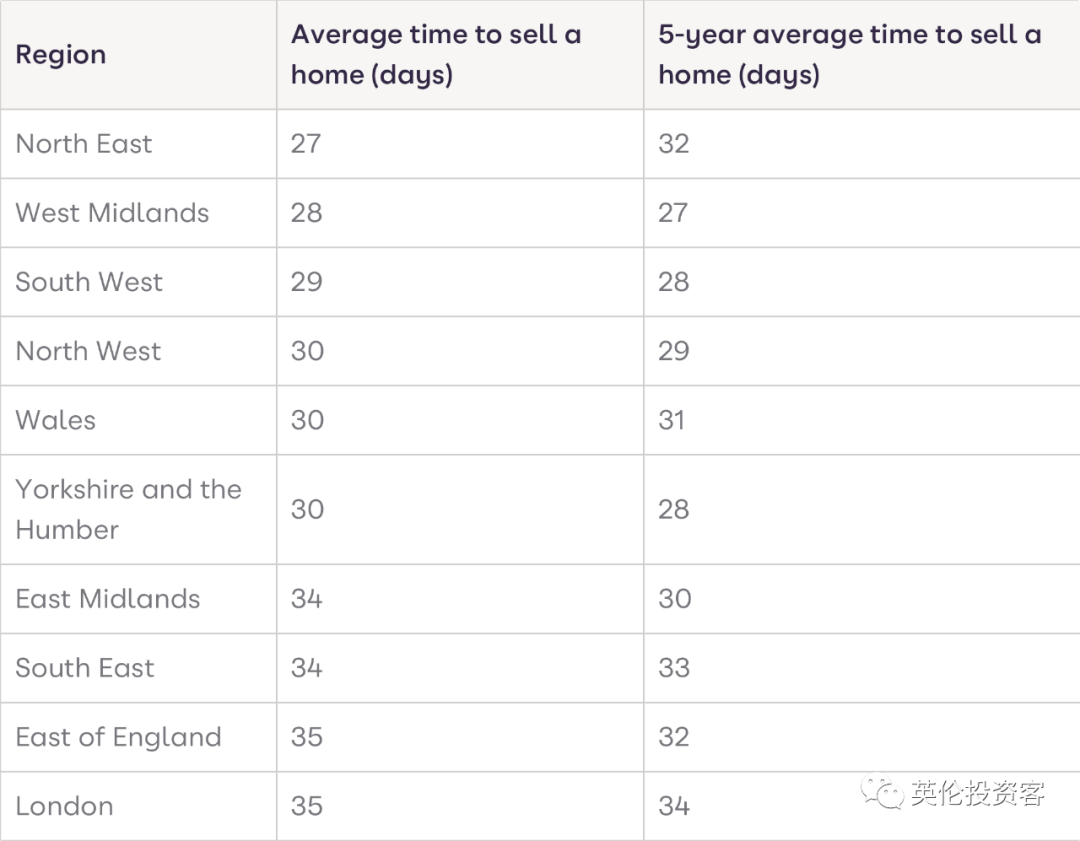The height and width of the screenshot is (841, 1080).
Task: Select the "East Midlands" region cell
Action: click(108, 599)
